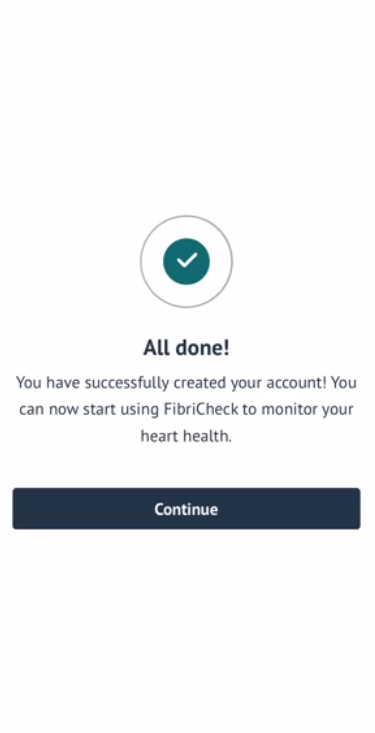375x733 pixels.
Task: Click the word "account!" in the message
Action: [296, 383]
